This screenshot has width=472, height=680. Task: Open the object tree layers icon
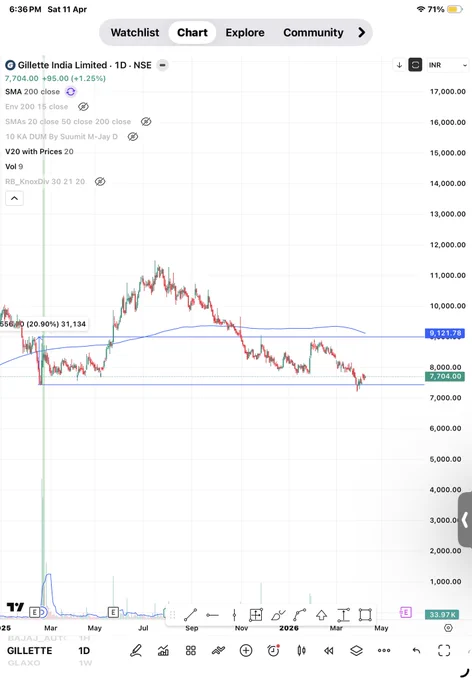point(356,650)
